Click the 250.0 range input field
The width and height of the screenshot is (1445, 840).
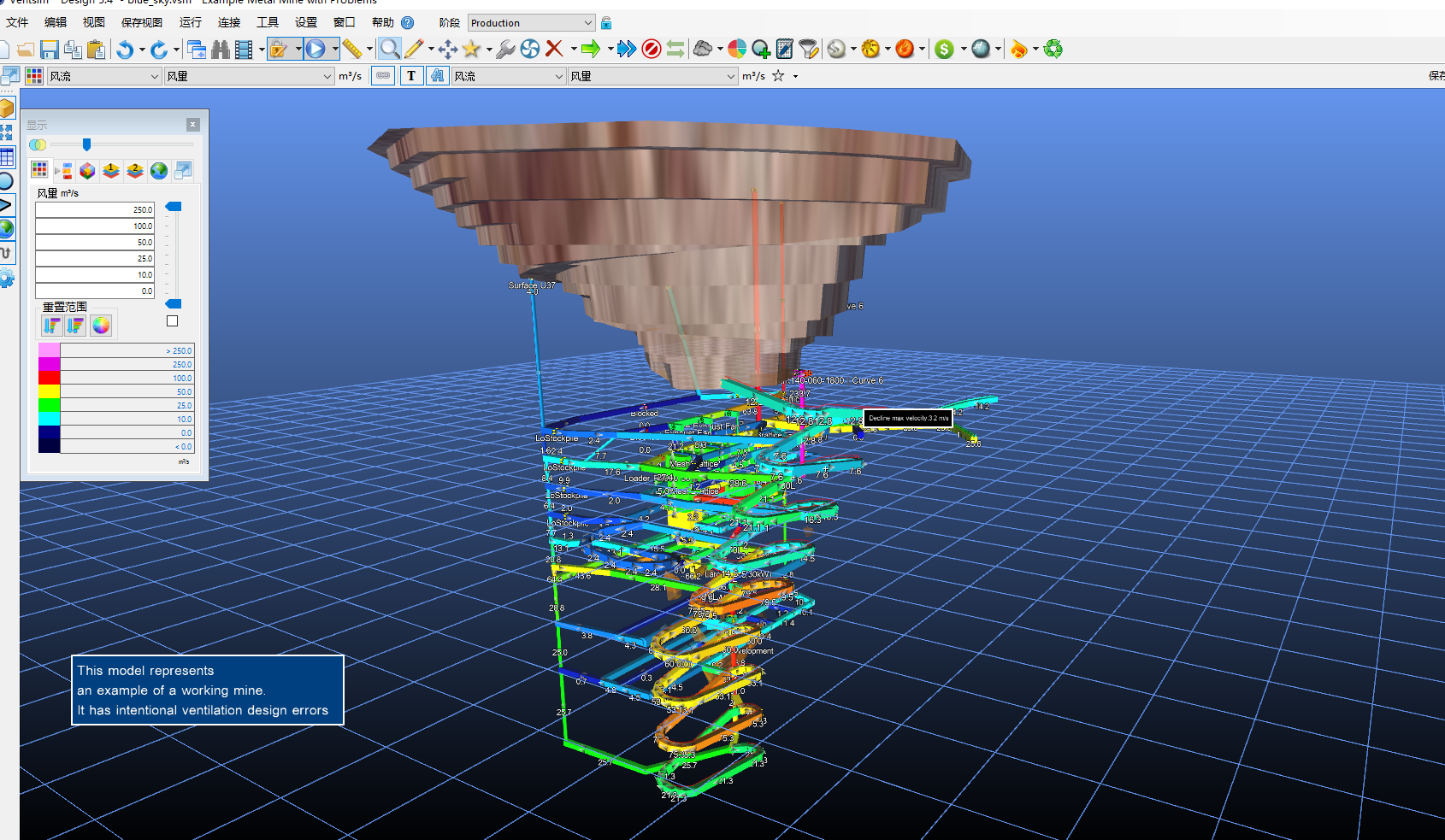pos(95,209)
